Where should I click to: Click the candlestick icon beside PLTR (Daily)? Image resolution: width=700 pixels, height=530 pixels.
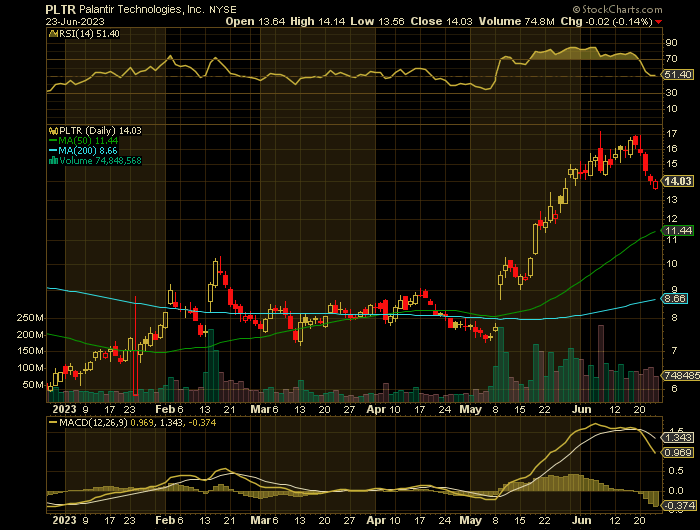(x=53, y=131)
